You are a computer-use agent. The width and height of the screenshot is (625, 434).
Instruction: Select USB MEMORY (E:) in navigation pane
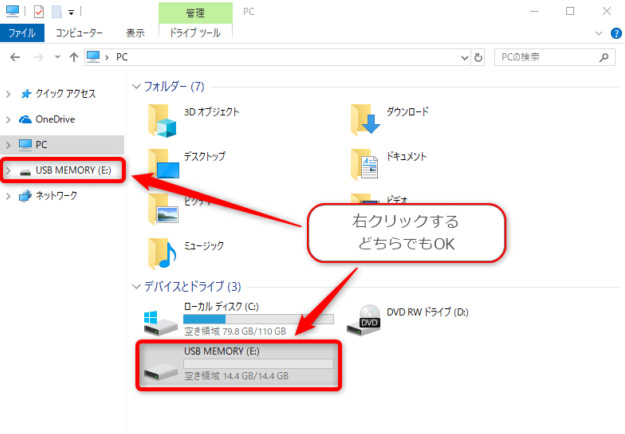tap(73, 170)
